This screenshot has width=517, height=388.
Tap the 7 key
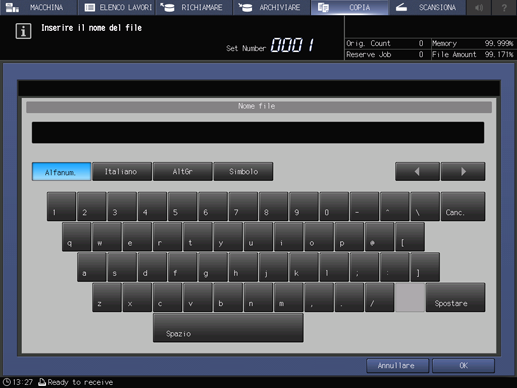(x=243, y=206)
